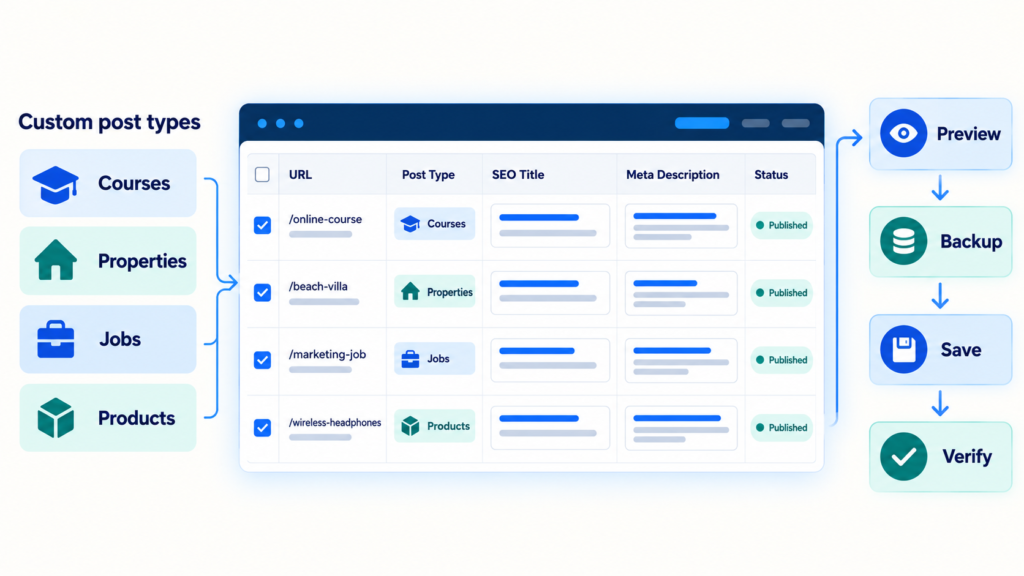Click the Preview eye icon
This screenshot has width=1024, height=576.
pos(903,133)
